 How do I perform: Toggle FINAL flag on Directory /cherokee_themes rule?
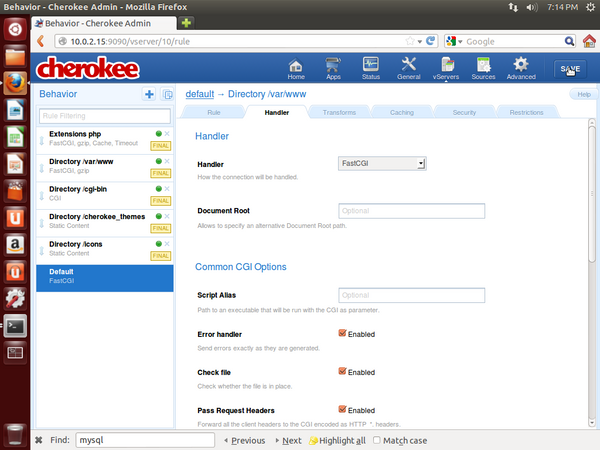point(161,228)
